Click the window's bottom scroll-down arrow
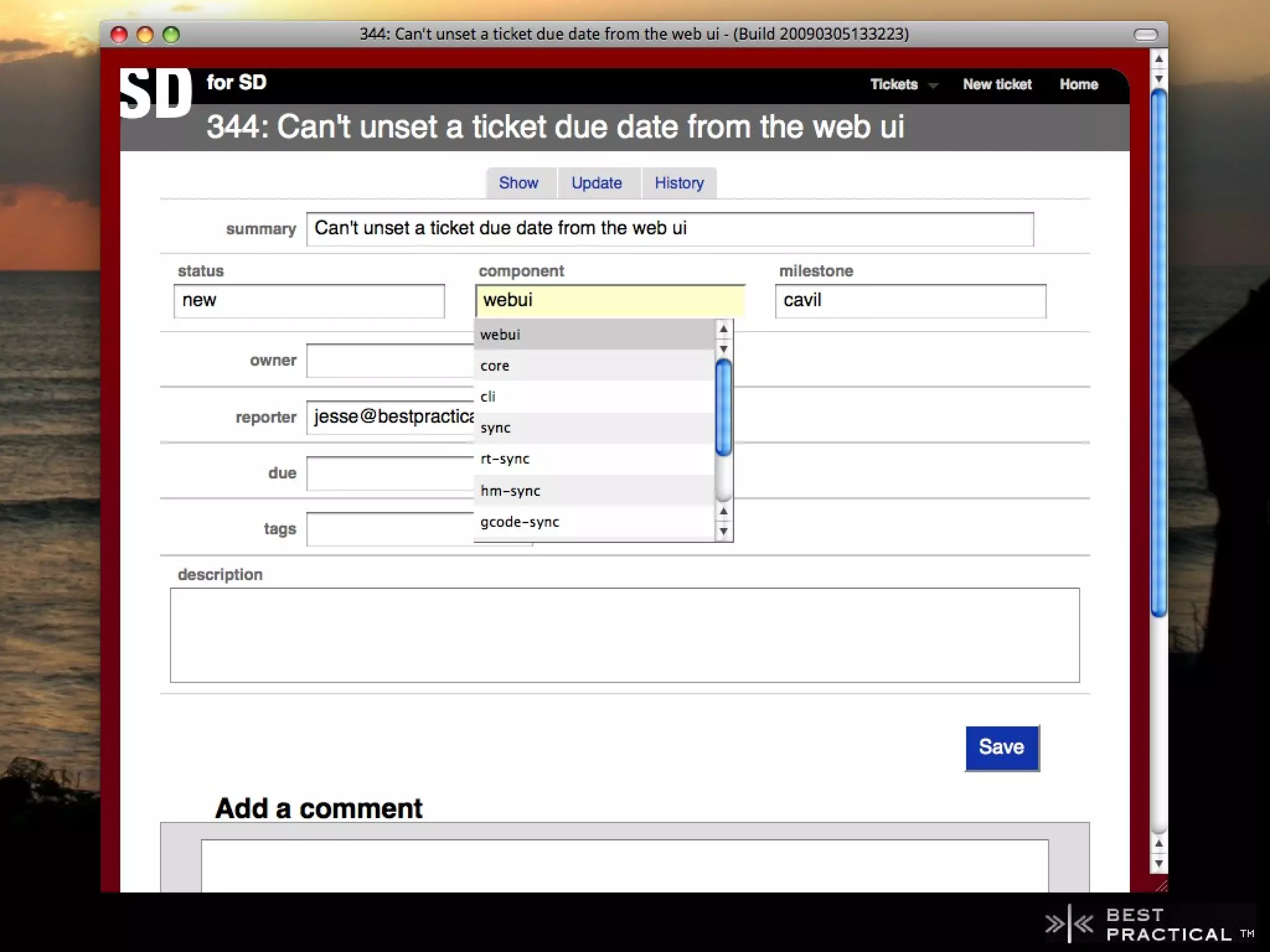Screen dimensions: 1270x952 [x=1158, y=863]
